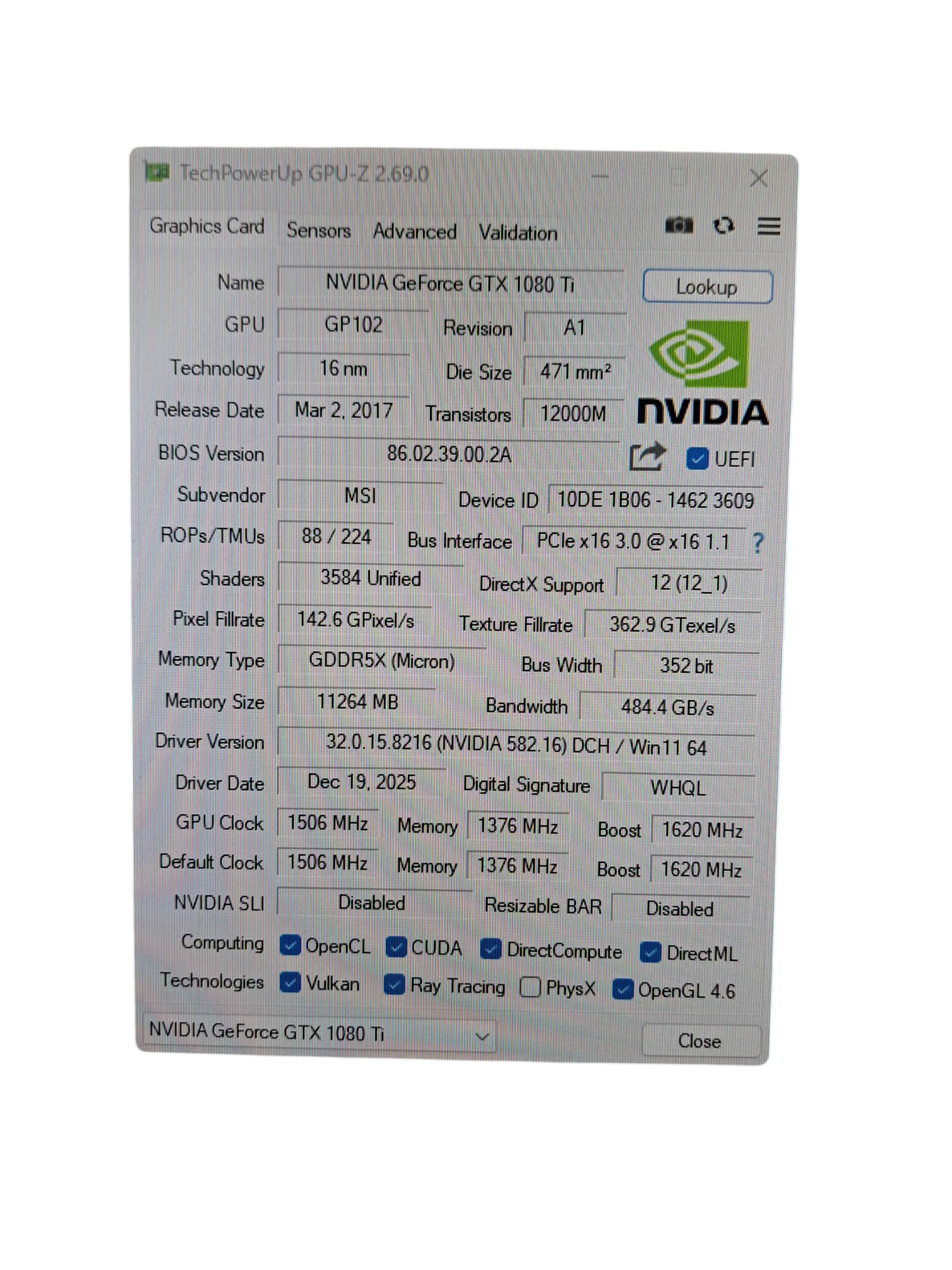Click the Computing label

[x=222, y=942]
